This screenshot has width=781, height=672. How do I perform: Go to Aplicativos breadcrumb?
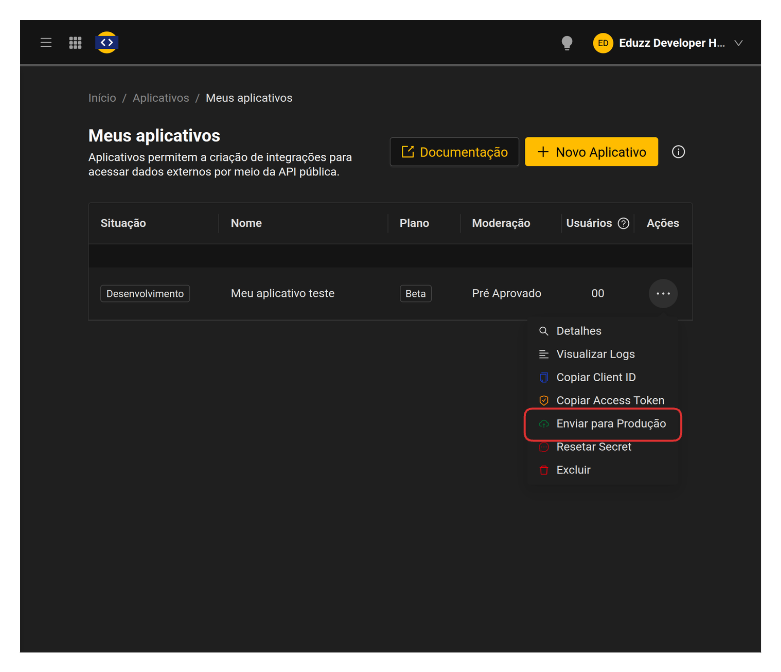(x=161, y=98)
